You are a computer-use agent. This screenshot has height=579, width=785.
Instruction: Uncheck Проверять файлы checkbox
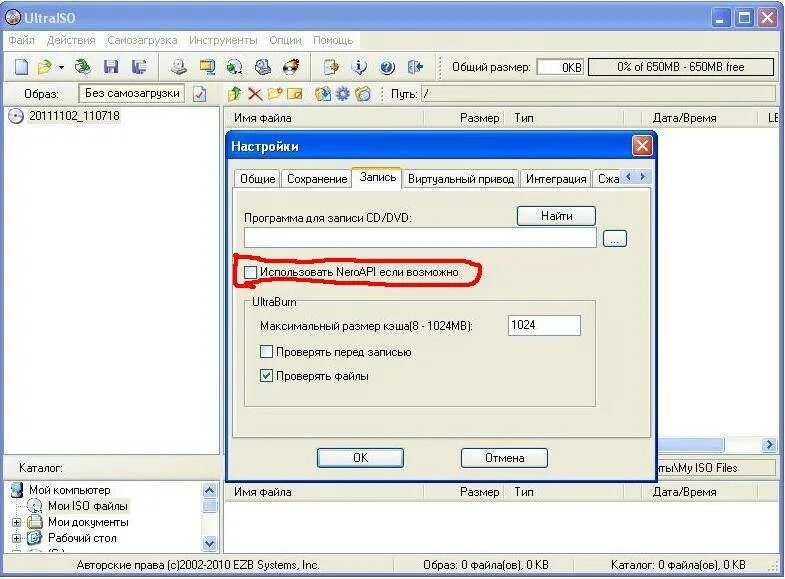coord(266,376)
